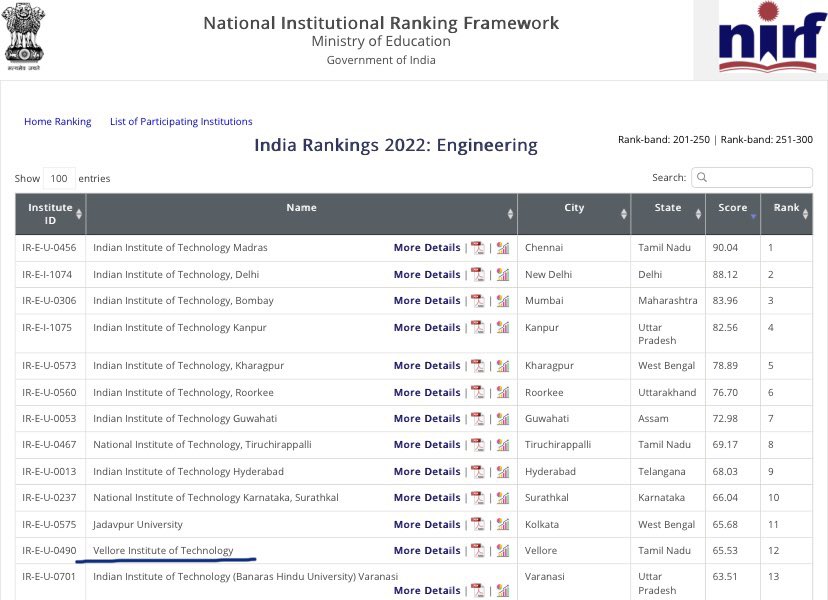This screenshot has height=600, width=828.
Task: Click the India Rankings 2022: Engineering heading
Action: click(x=396, y=145)
